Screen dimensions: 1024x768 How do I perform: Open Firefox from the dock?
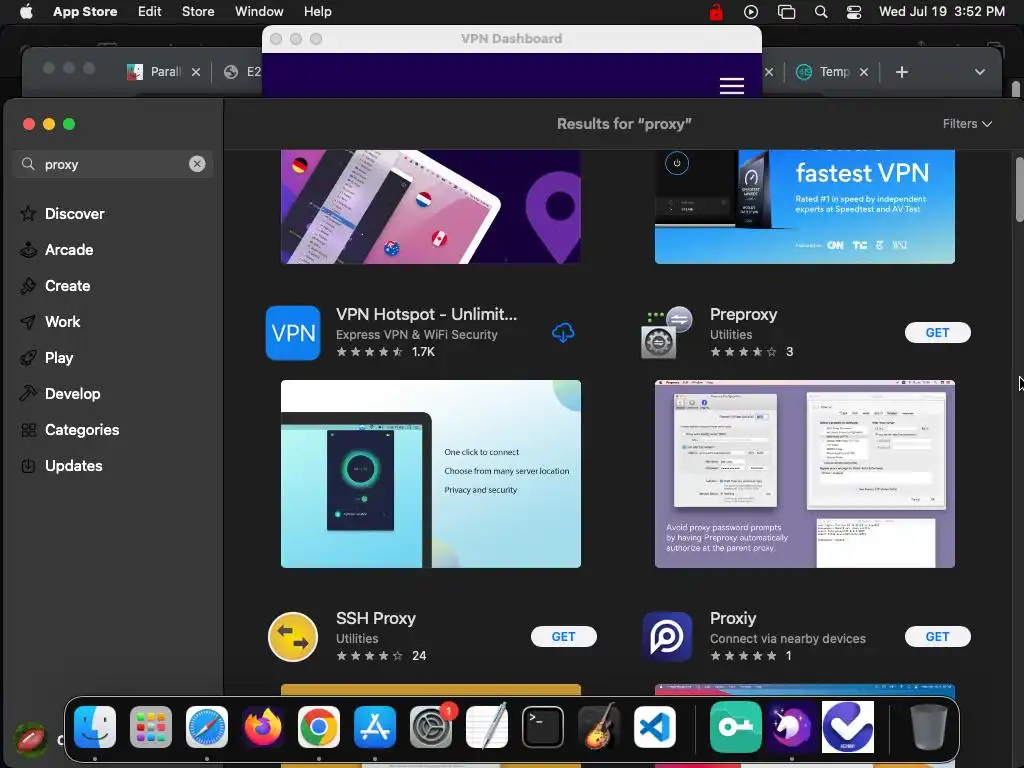pyautogui.click(x=263, y=727)
